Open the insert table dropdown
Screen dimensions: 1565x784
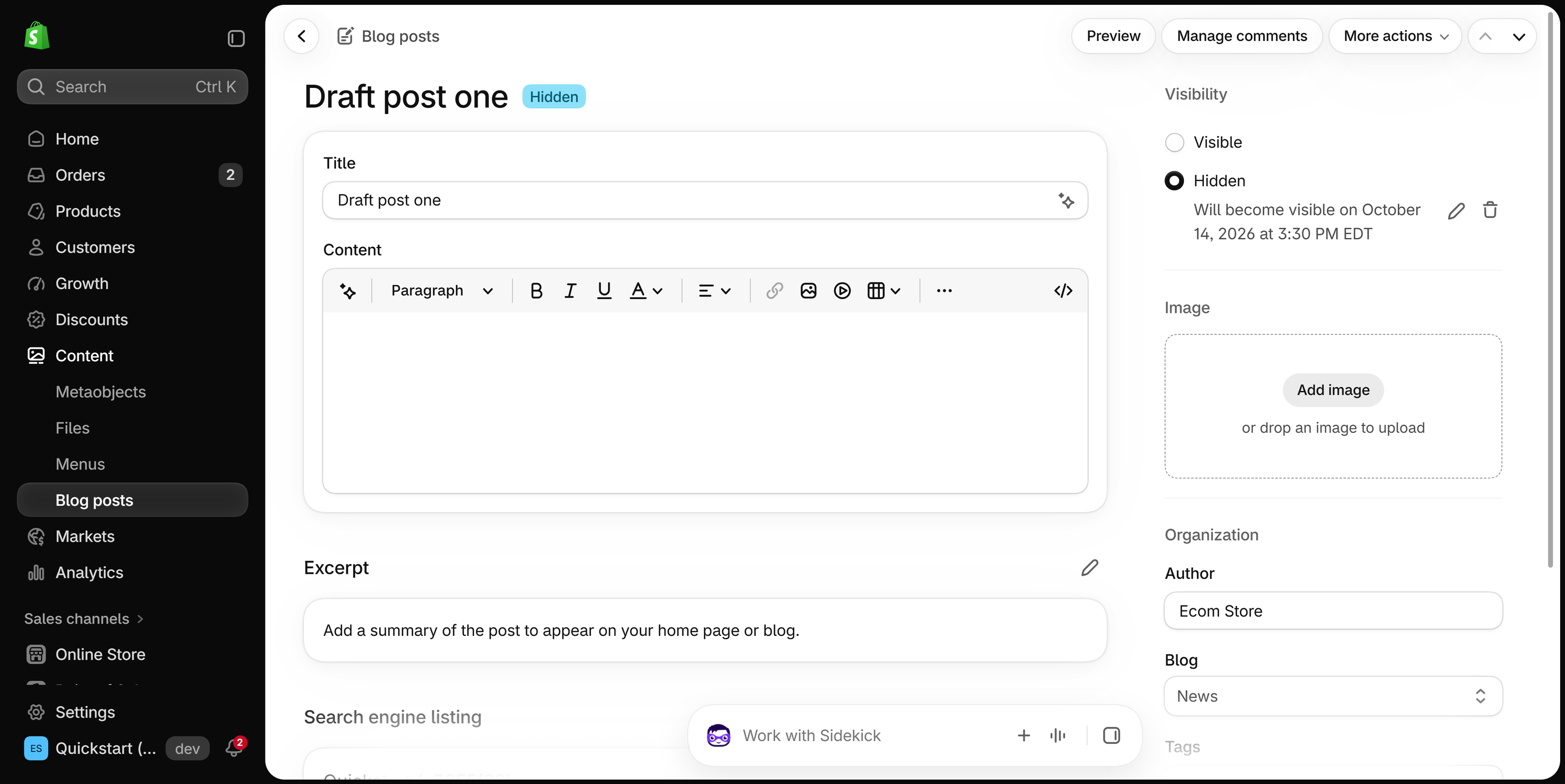[x=884, y=291]
